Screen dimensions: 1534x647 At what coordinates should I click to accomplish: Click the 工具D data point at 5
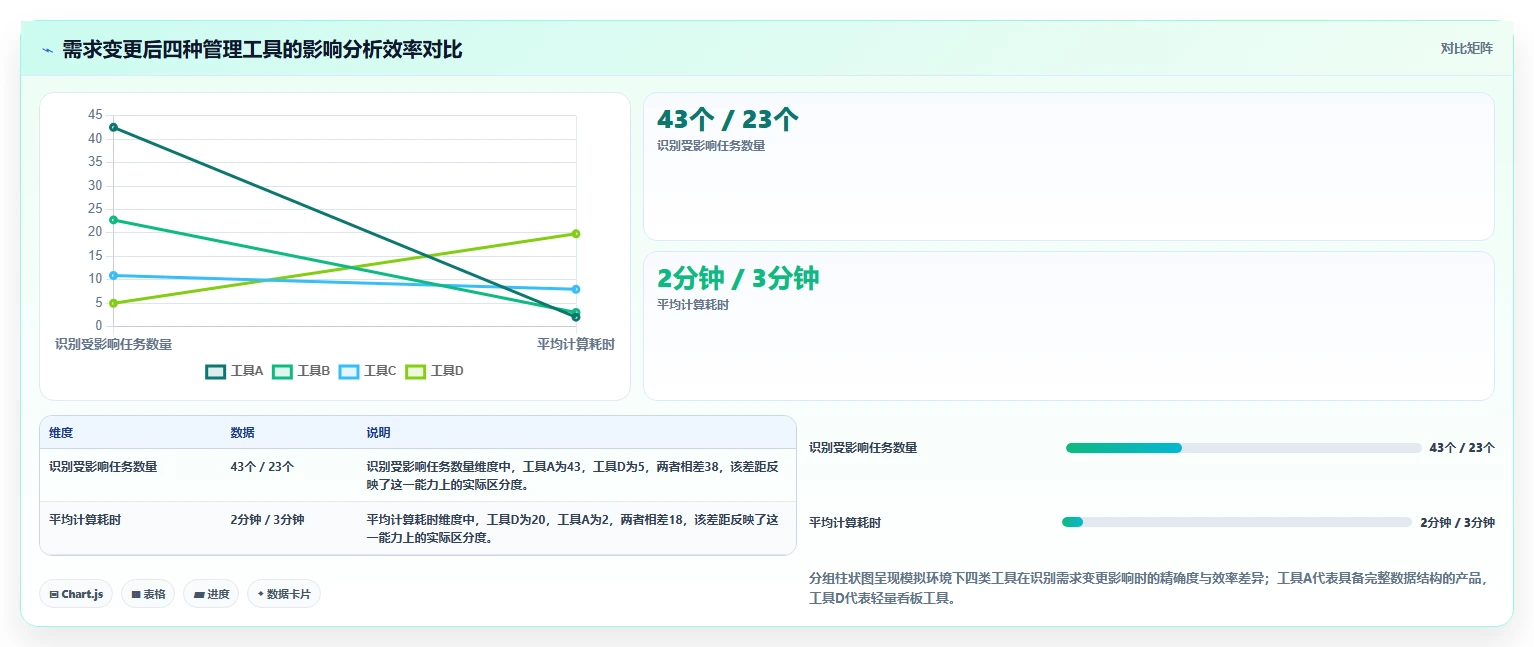pyautogui.click(x=114, y=303)
